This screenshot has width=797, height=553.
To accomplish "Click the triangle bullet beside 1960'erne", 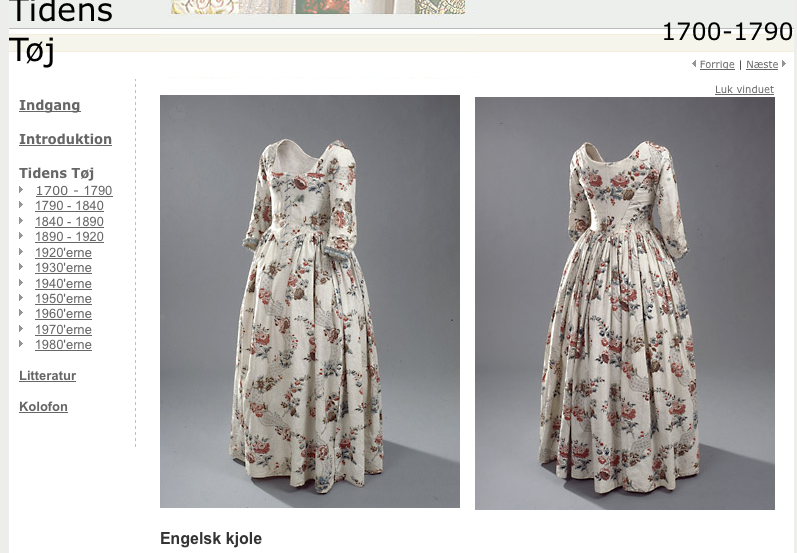I will 21,313.
